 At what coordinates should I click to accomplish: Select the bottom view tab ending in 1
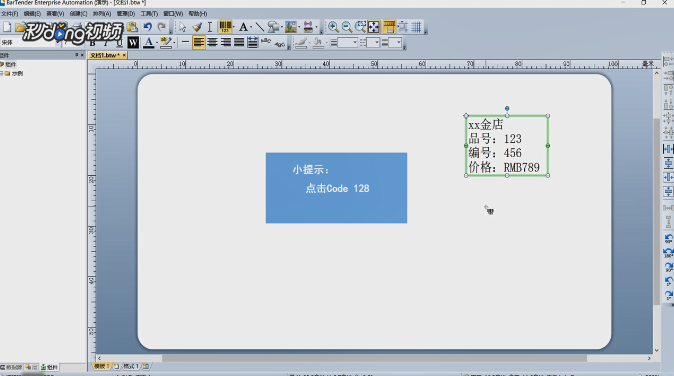101,366
